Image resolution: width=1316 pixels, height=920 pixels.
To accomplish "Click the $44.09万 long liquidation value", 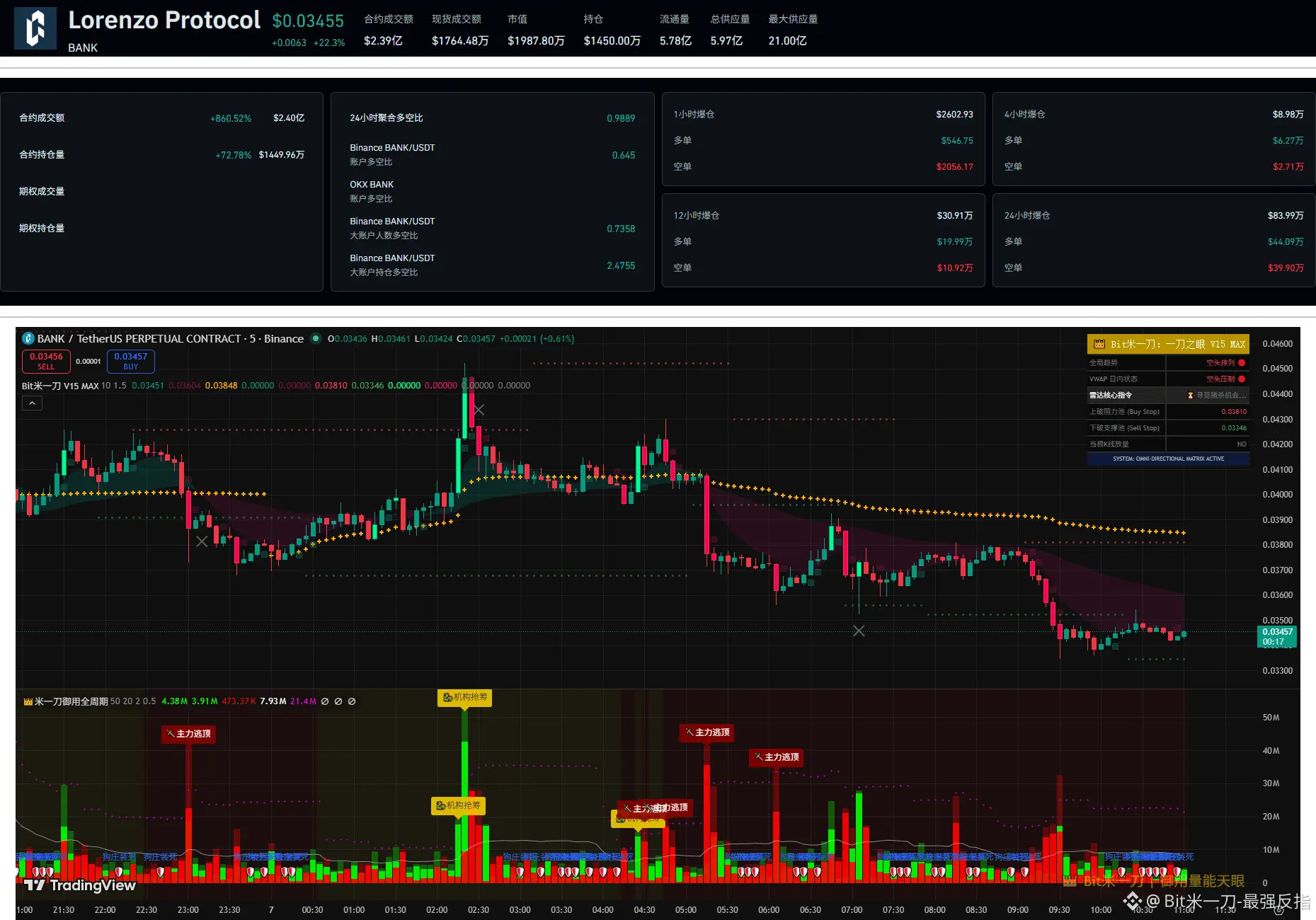I will (1286, 242).
